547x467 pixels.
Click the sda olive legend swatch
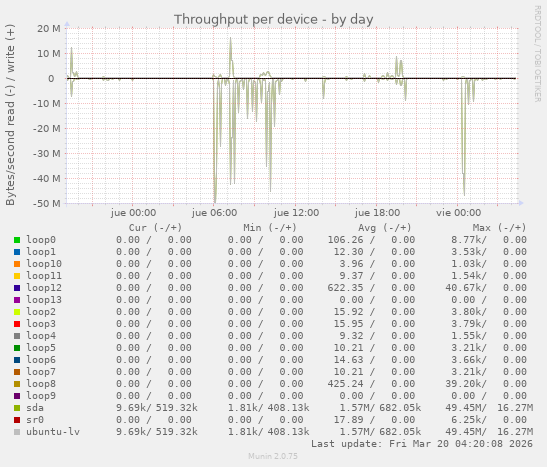click(17, 408)
